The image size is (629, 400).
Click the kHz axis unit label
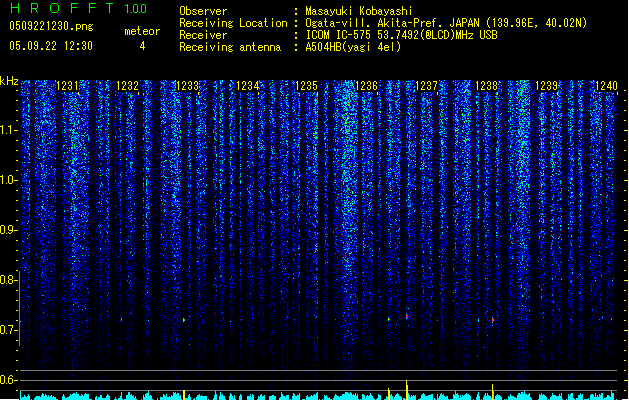tap(9, 81)
